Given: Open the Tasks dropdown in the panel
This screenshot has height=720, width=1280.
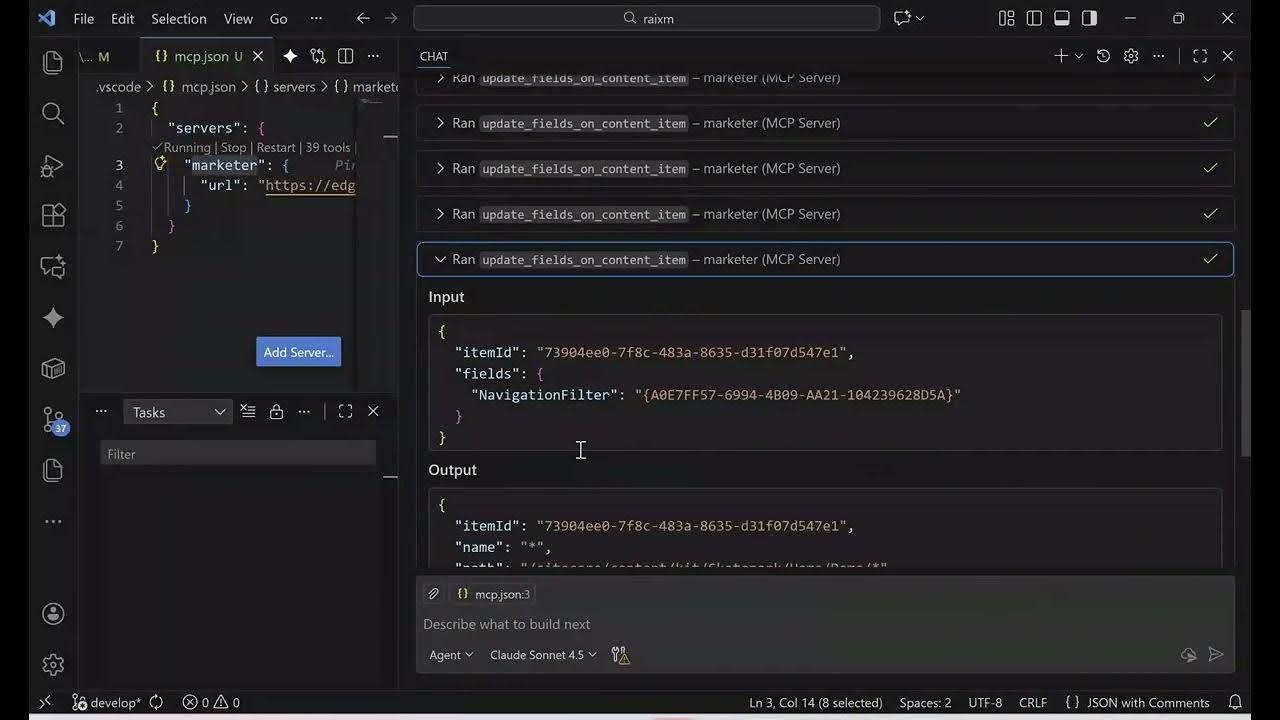Looking at the screenshot, I should click(178, 411).
